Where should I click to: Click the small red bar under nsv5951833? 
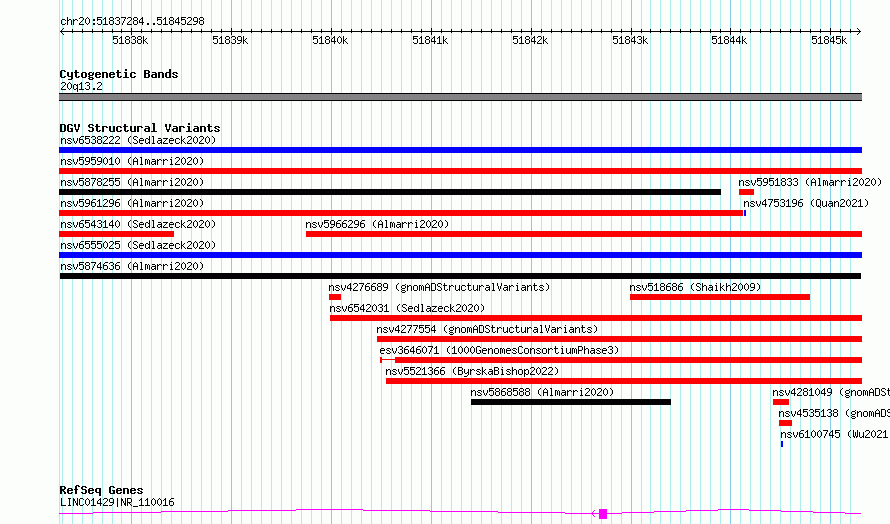click(746, 192)
